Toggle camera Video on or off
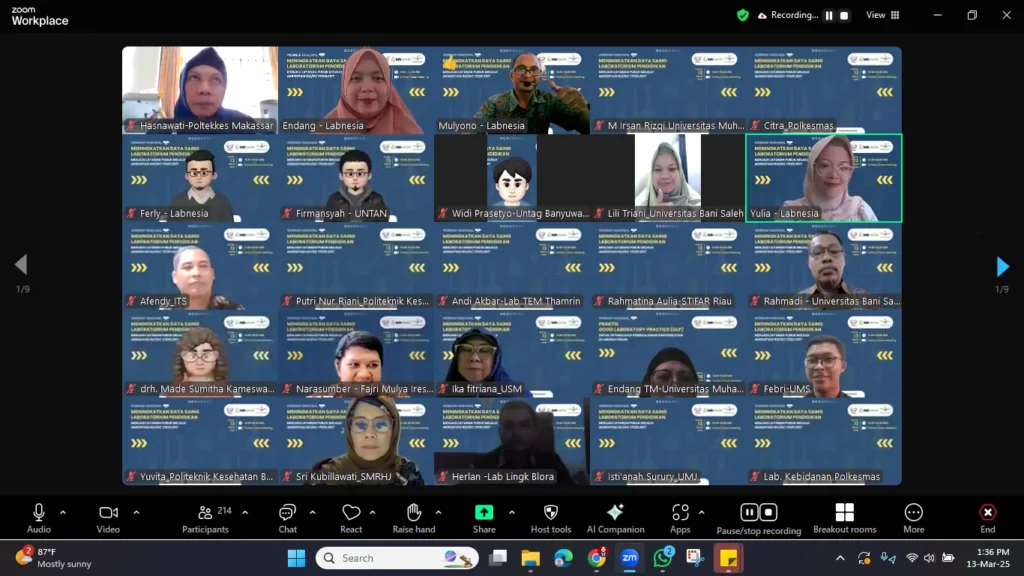The width and height of the screenshot is (1024, 576). [x=108, y=516]
